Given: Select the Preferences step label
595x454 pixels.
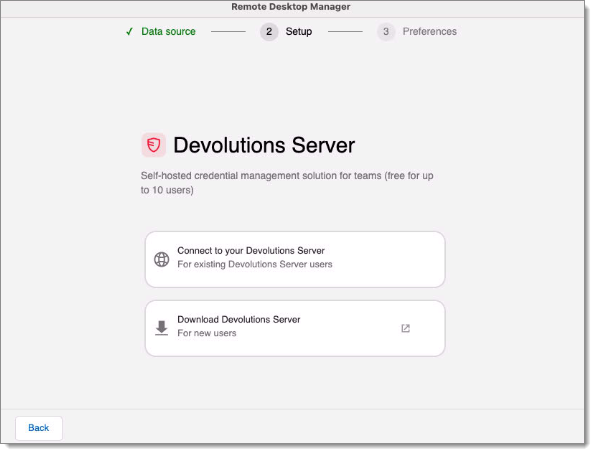Looking at the screenshot, I should [x=429, y=32].
